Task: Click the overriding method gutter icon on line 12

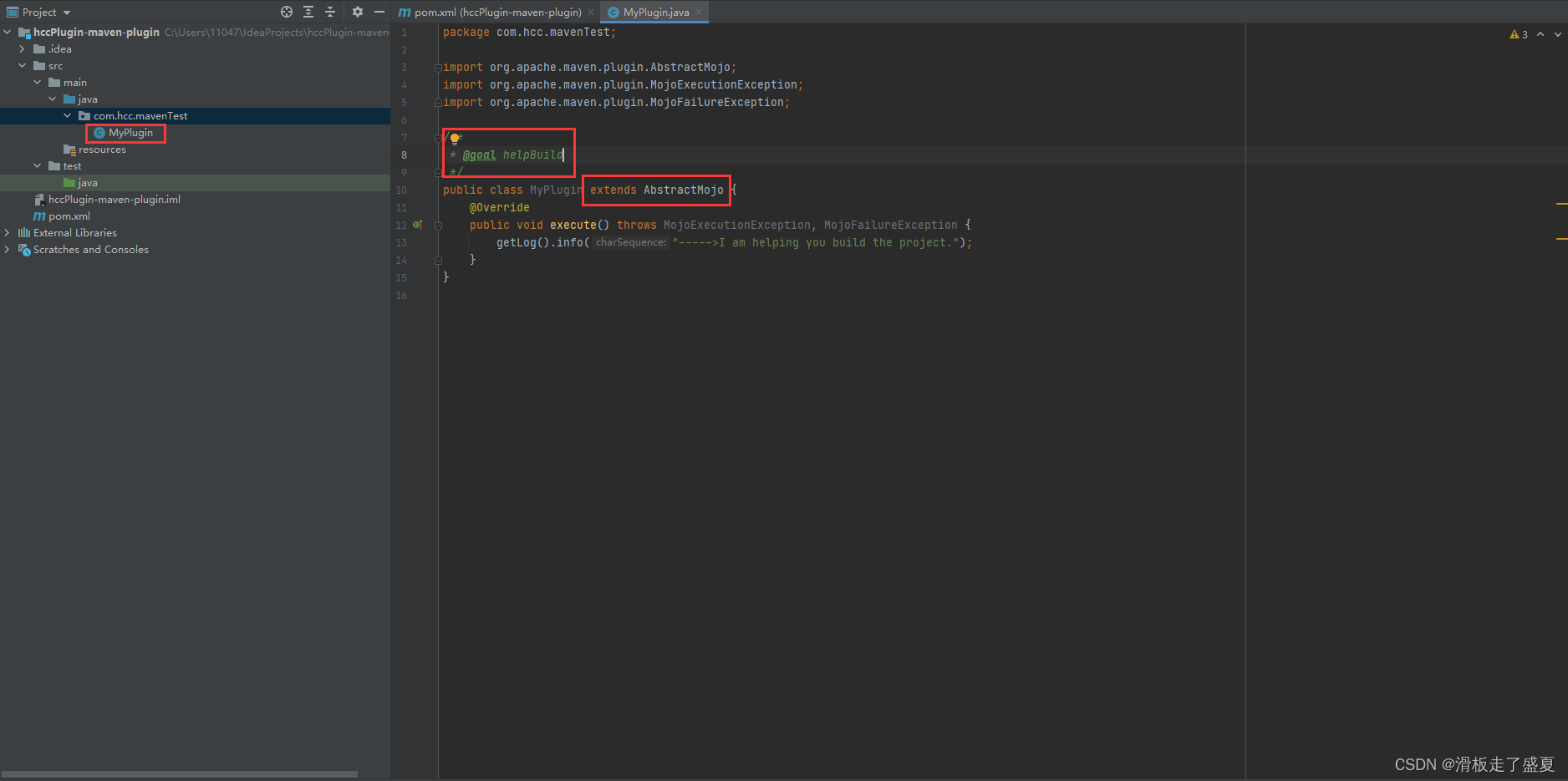Action: 417,225
